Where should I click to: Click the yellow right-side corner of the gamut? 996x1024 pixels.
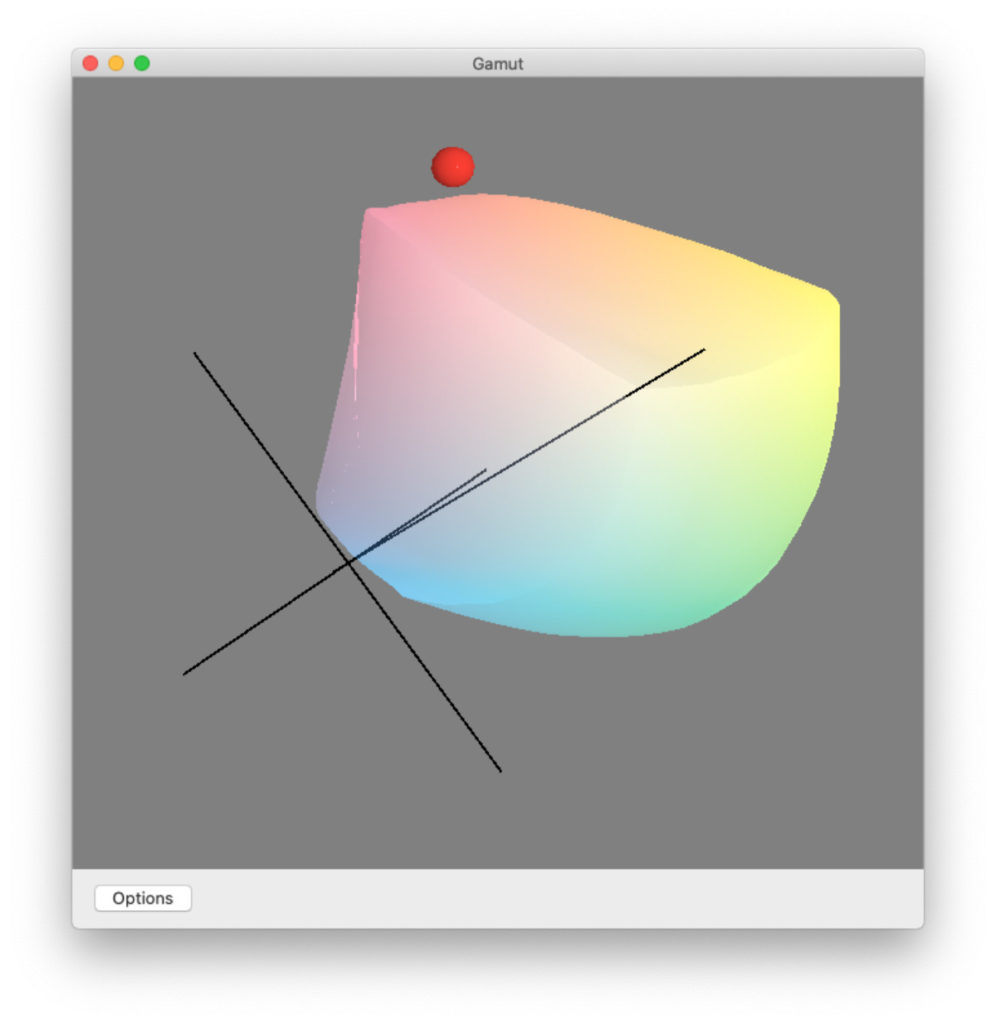[x=833, y=298]
